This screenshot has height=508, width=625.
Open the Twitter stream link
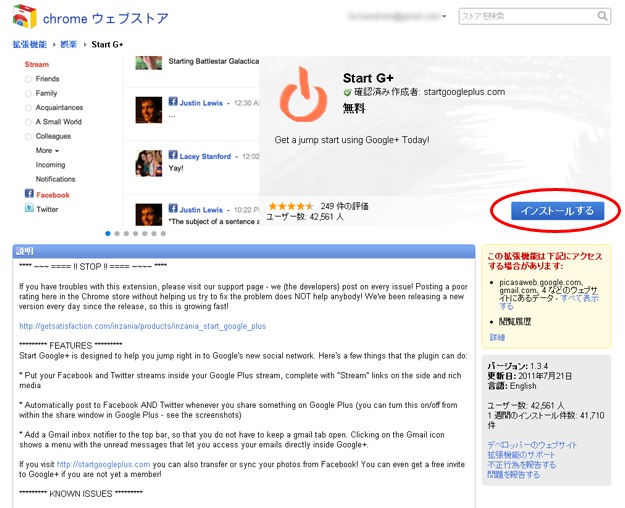pos(47,209)
